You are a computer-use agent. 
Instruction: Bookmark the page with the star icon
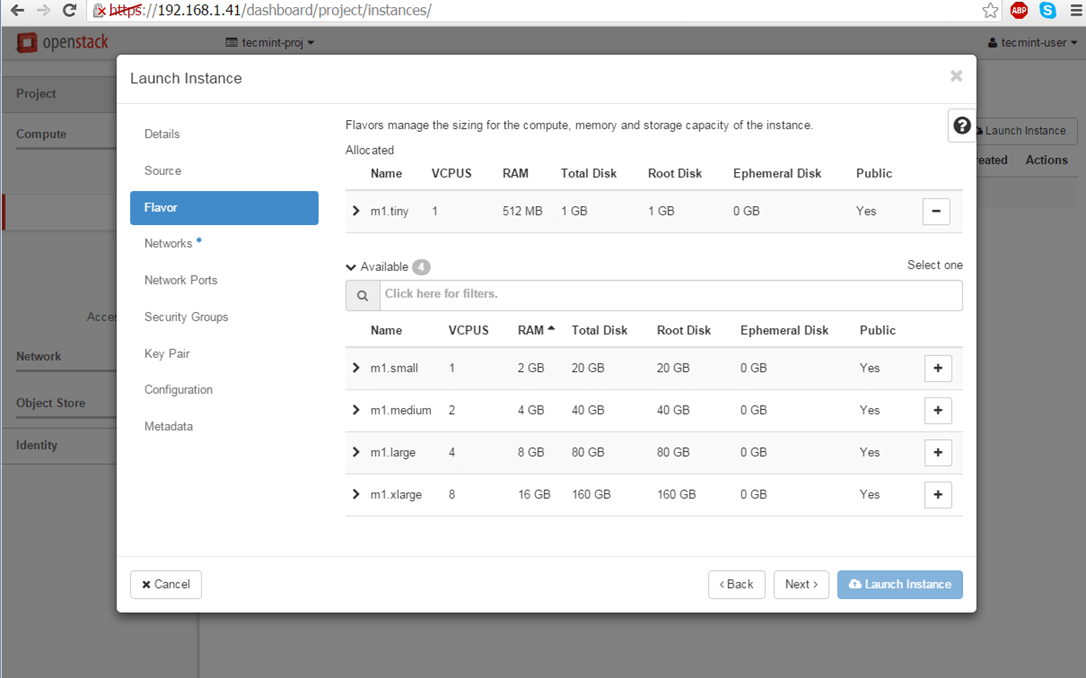(x=989, y=10)
